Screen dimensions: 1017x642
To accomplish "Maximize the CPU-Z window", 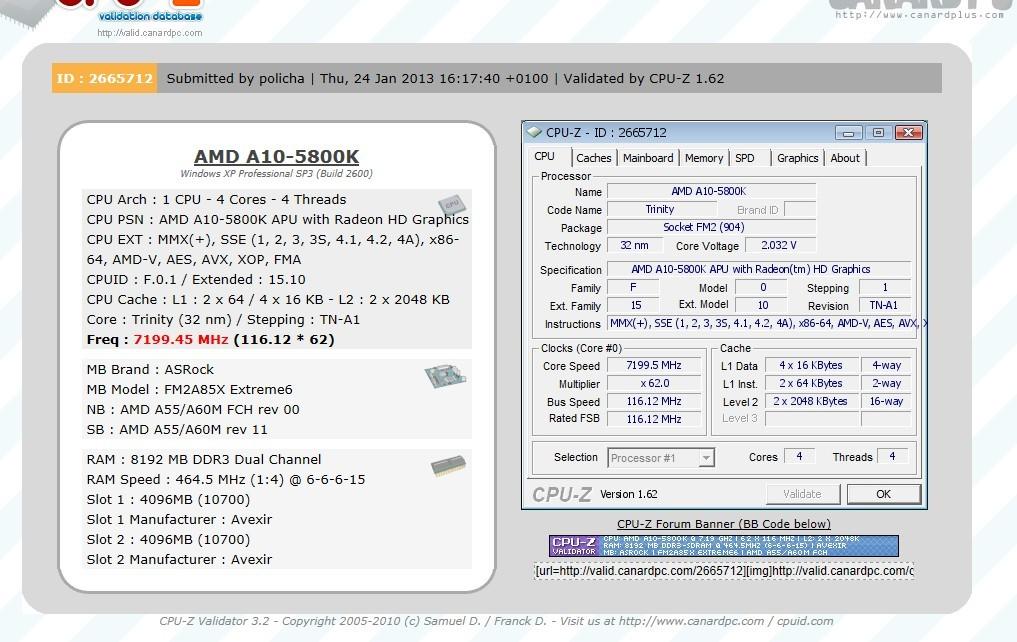I will click(x=878, y=132).
